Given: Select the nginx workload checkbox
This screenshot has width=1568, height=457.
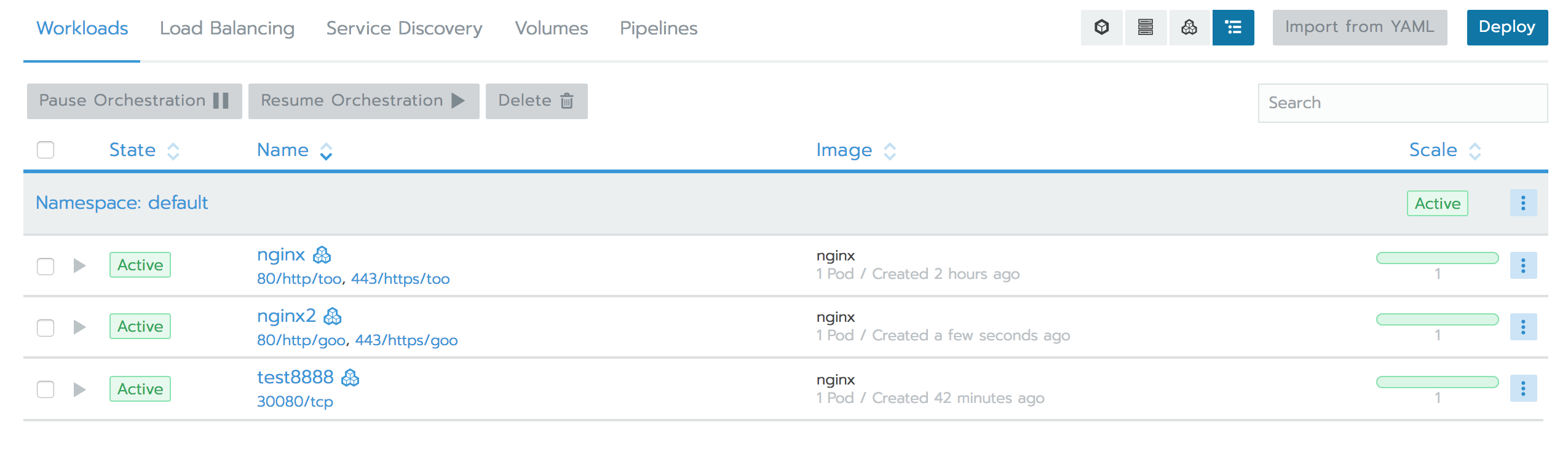Looking at the screenshot, I should click(46, 265).
